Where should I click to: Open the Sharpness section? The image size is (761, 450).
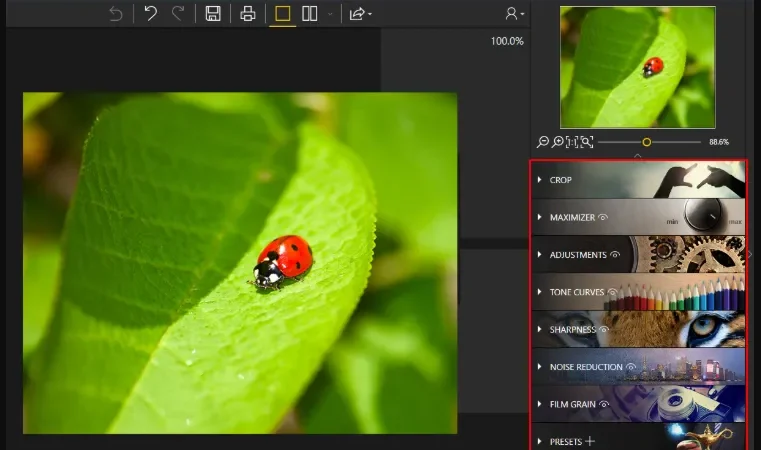639,329
